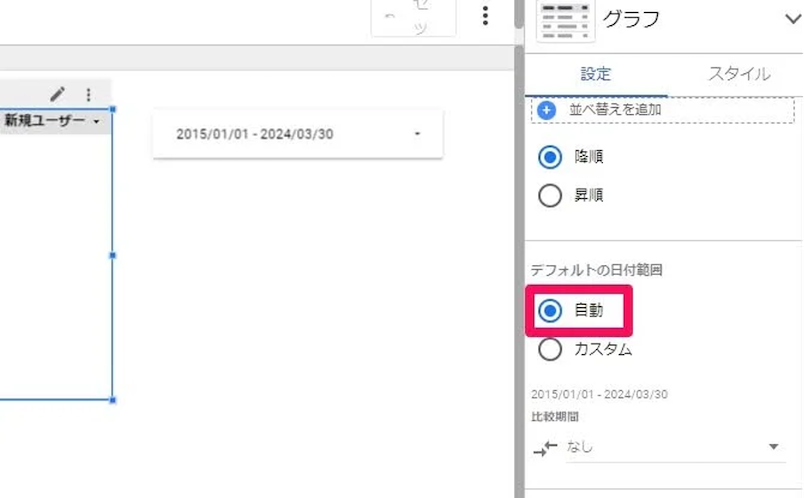Switch to the スタイル tab
The image size is (804, 498).
click(x=739, y=74)
